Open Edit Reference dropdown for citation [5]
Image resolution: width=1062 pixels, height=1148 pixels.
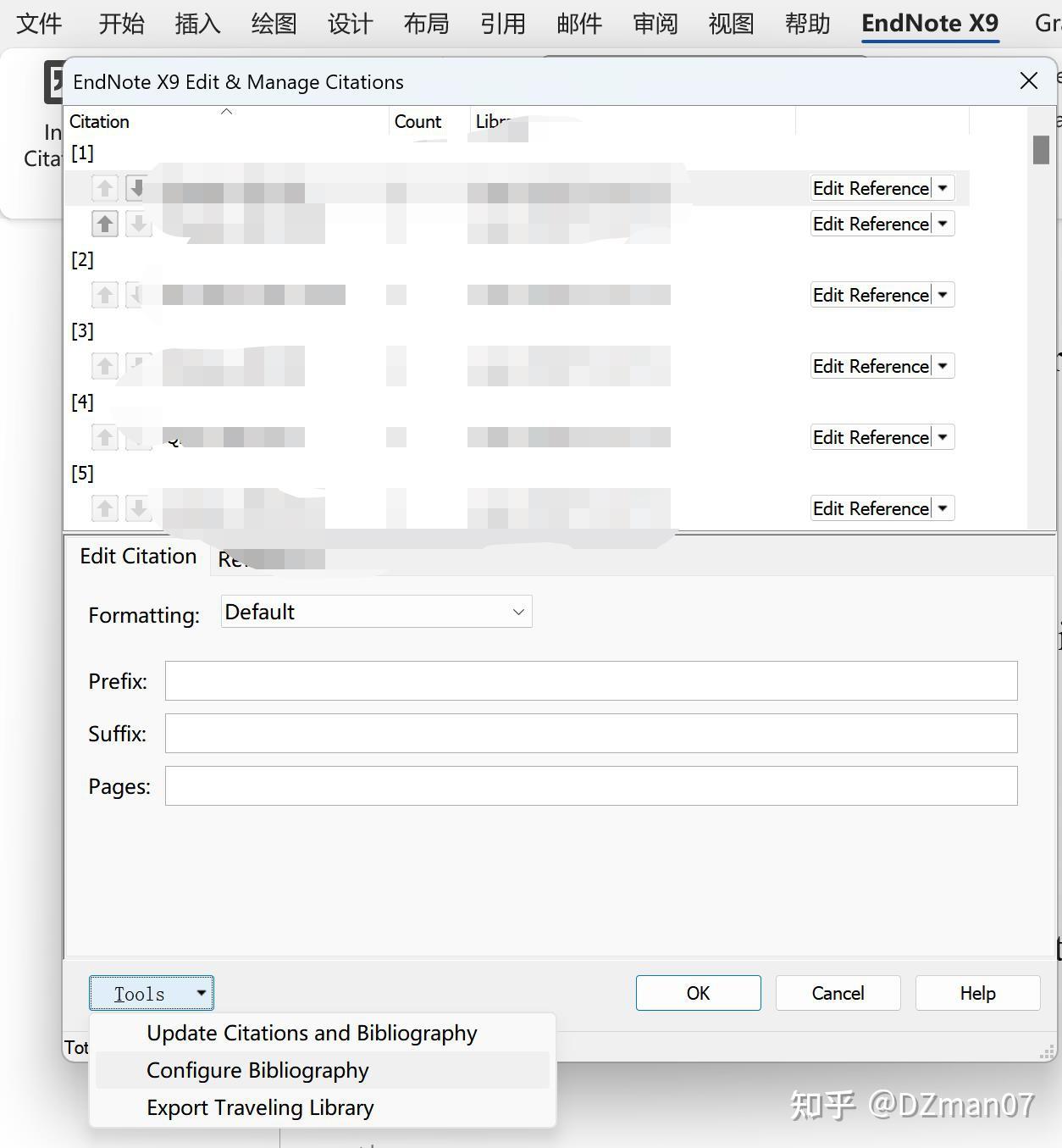click(943, 508)
